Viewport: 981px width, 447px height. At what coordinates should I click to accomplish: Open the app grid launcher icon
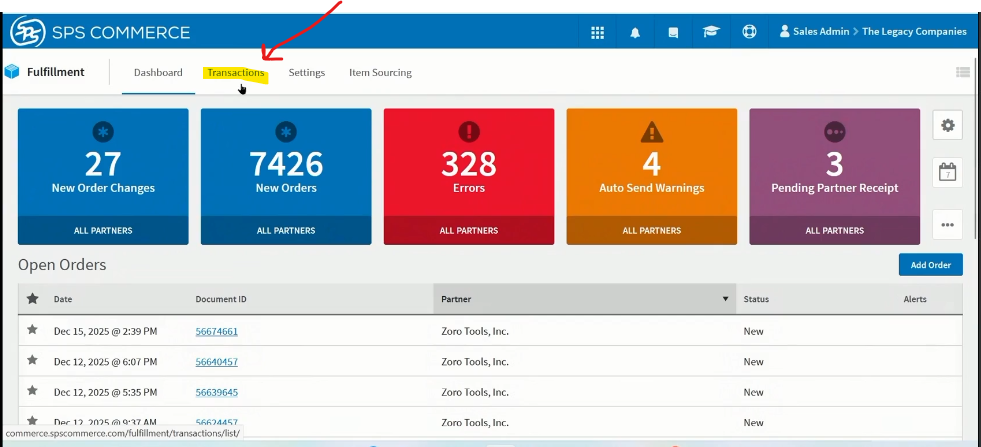(x=597, y=32)
